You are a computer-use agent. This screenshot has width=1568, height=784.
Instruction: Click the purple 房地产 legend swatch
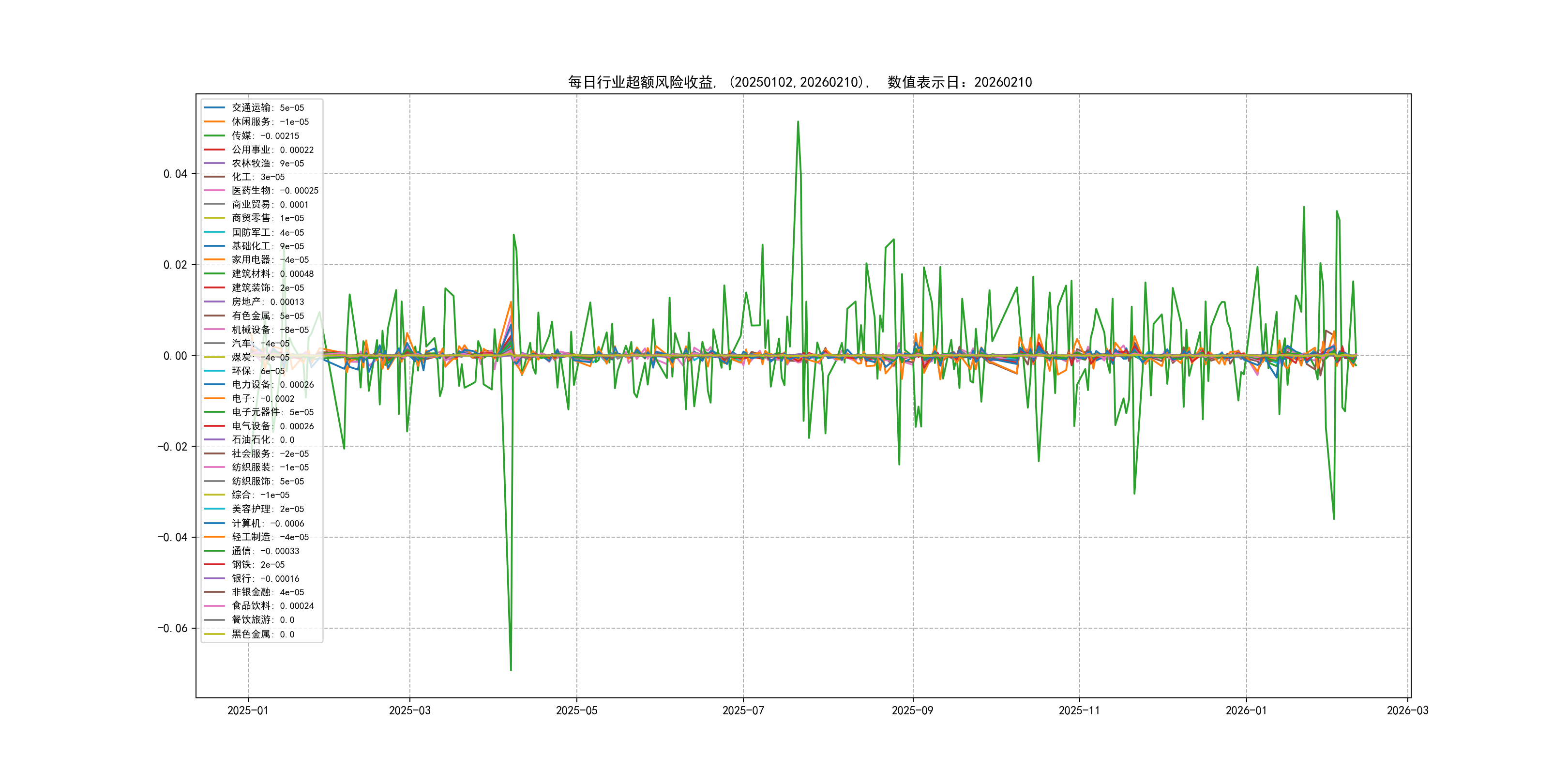214,302
